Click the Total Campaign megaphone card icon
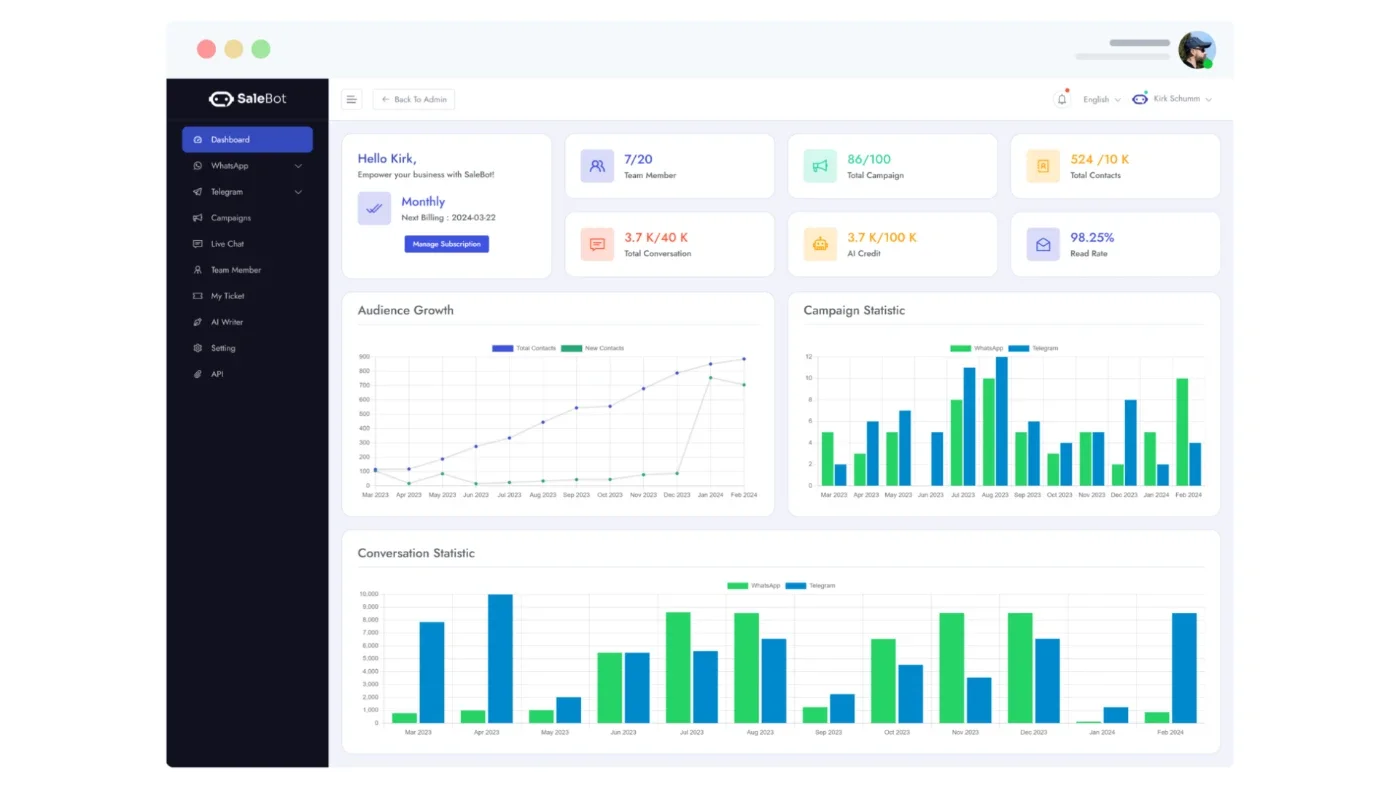This screenshot has height=788, width=1400. pos(820,166)
